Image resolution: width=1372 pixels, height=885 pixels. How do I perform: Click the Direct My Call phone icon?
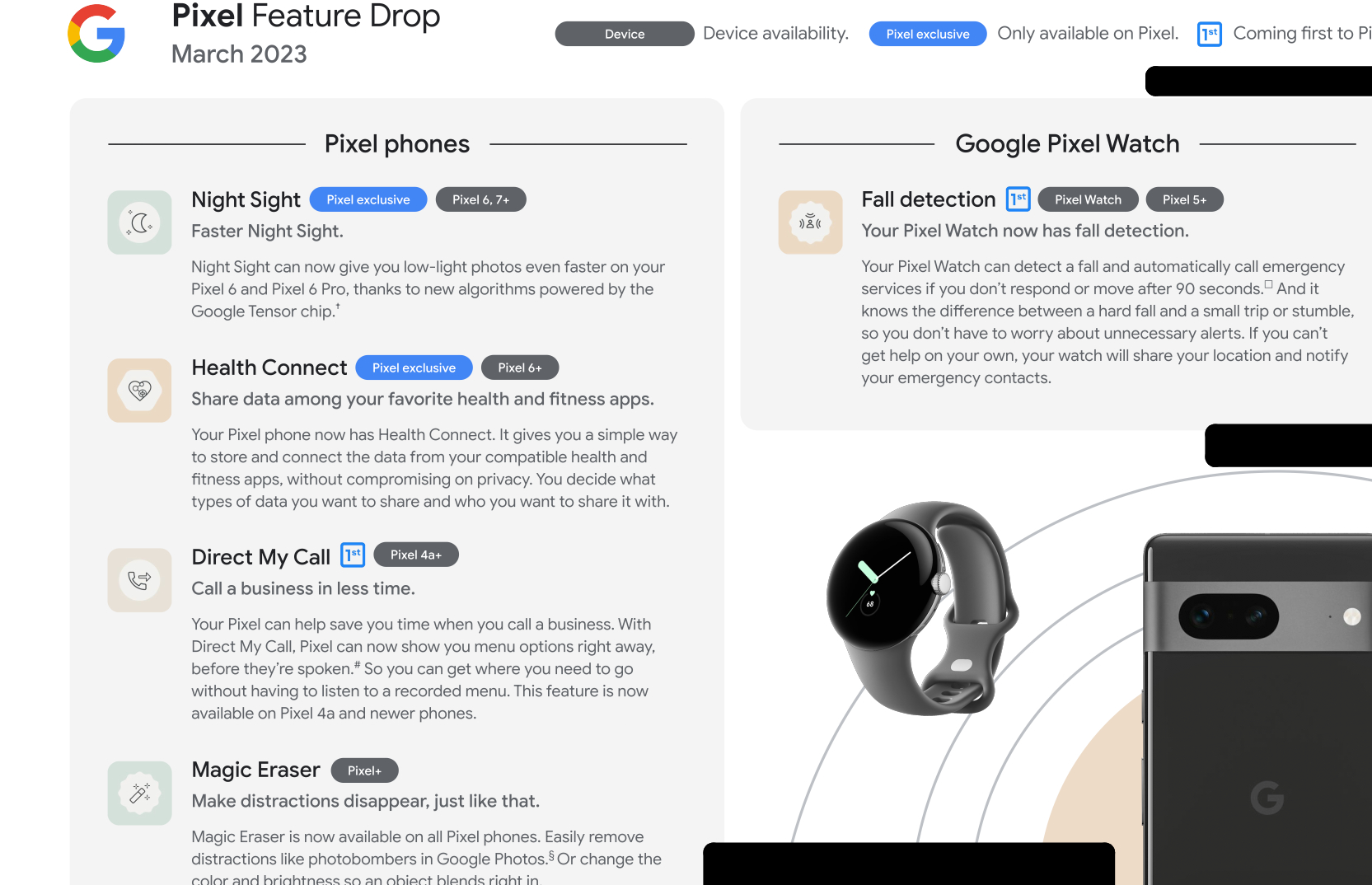coord(139,580)
